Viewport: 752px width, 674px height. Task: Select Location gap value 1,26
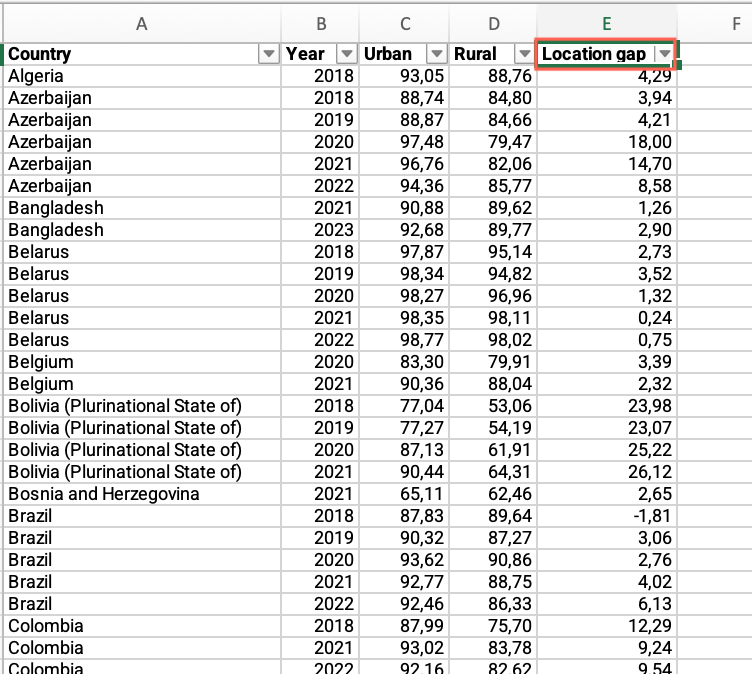tap(607, 208)
